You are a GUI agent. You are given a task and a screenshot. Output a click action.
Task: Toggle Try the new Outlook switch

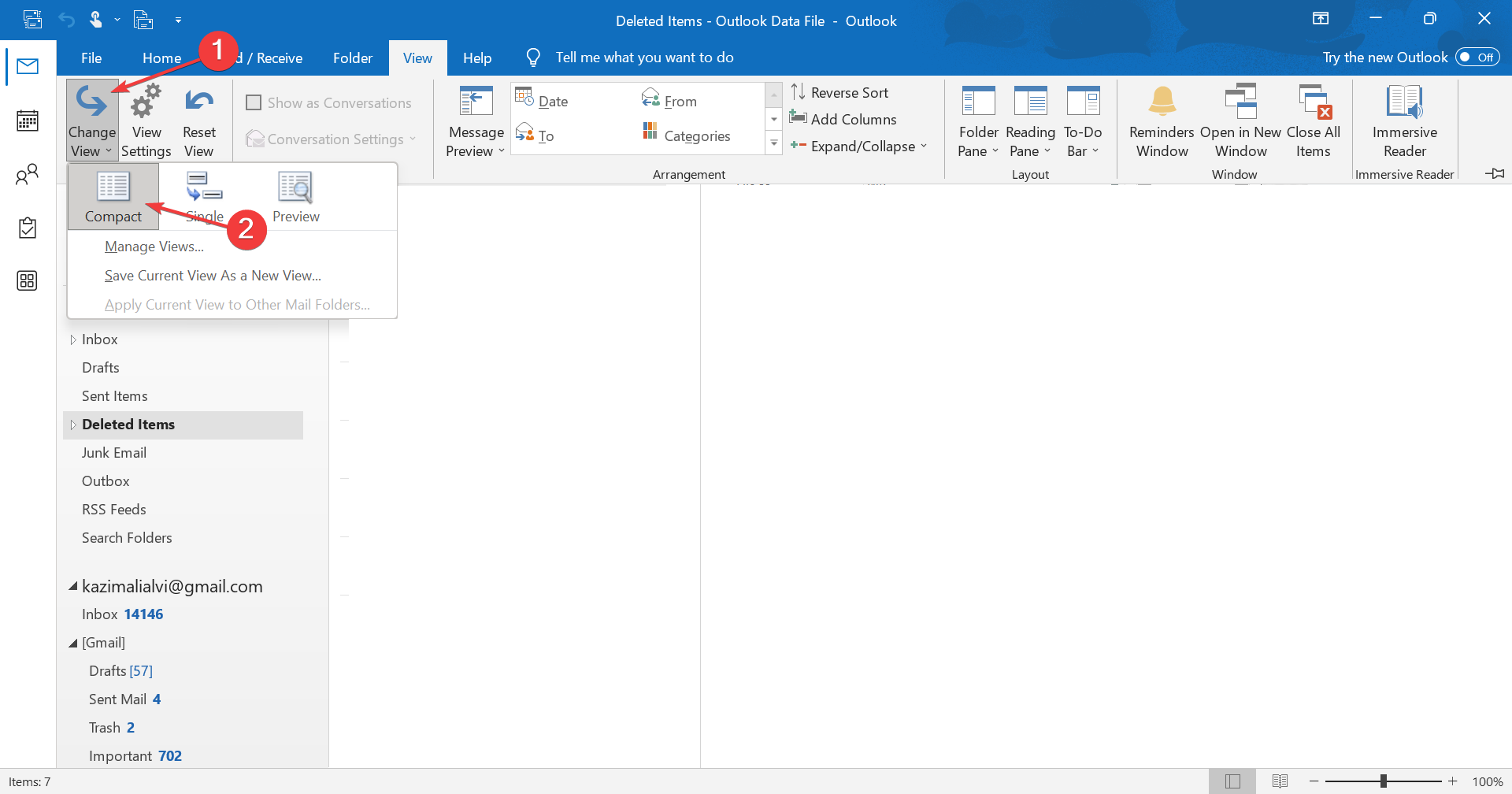click(x=1477, y=58)
